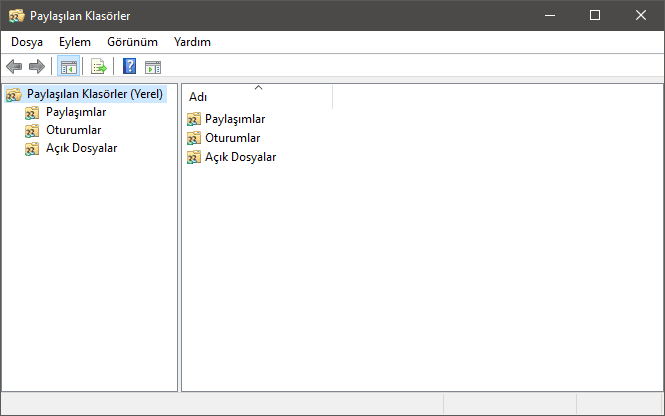Maximize the Paylaşılan Klasörler window

point(595,15)
